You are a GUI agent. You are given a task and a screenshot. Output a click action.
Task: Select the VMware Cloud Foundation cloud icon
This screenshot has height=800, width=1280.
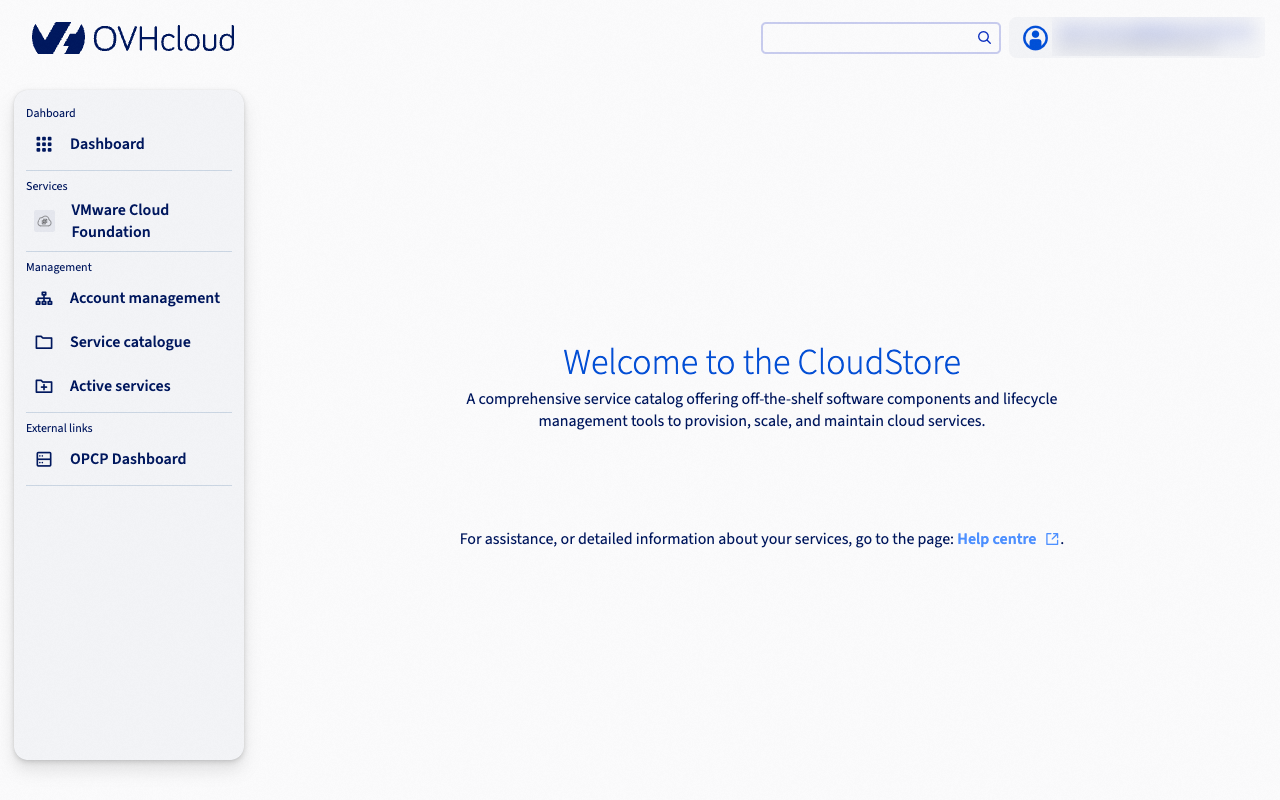pos(44,221)
